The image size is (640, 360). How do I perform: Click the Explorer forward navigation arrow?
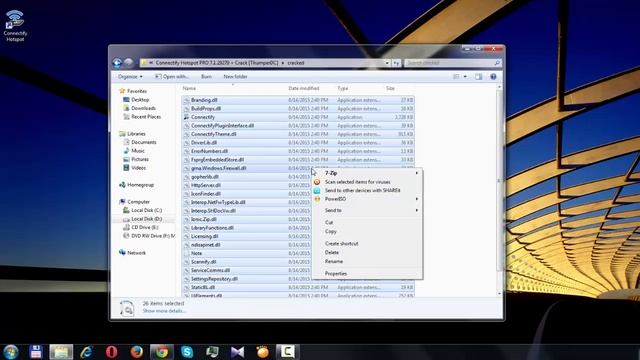[129, 63]
